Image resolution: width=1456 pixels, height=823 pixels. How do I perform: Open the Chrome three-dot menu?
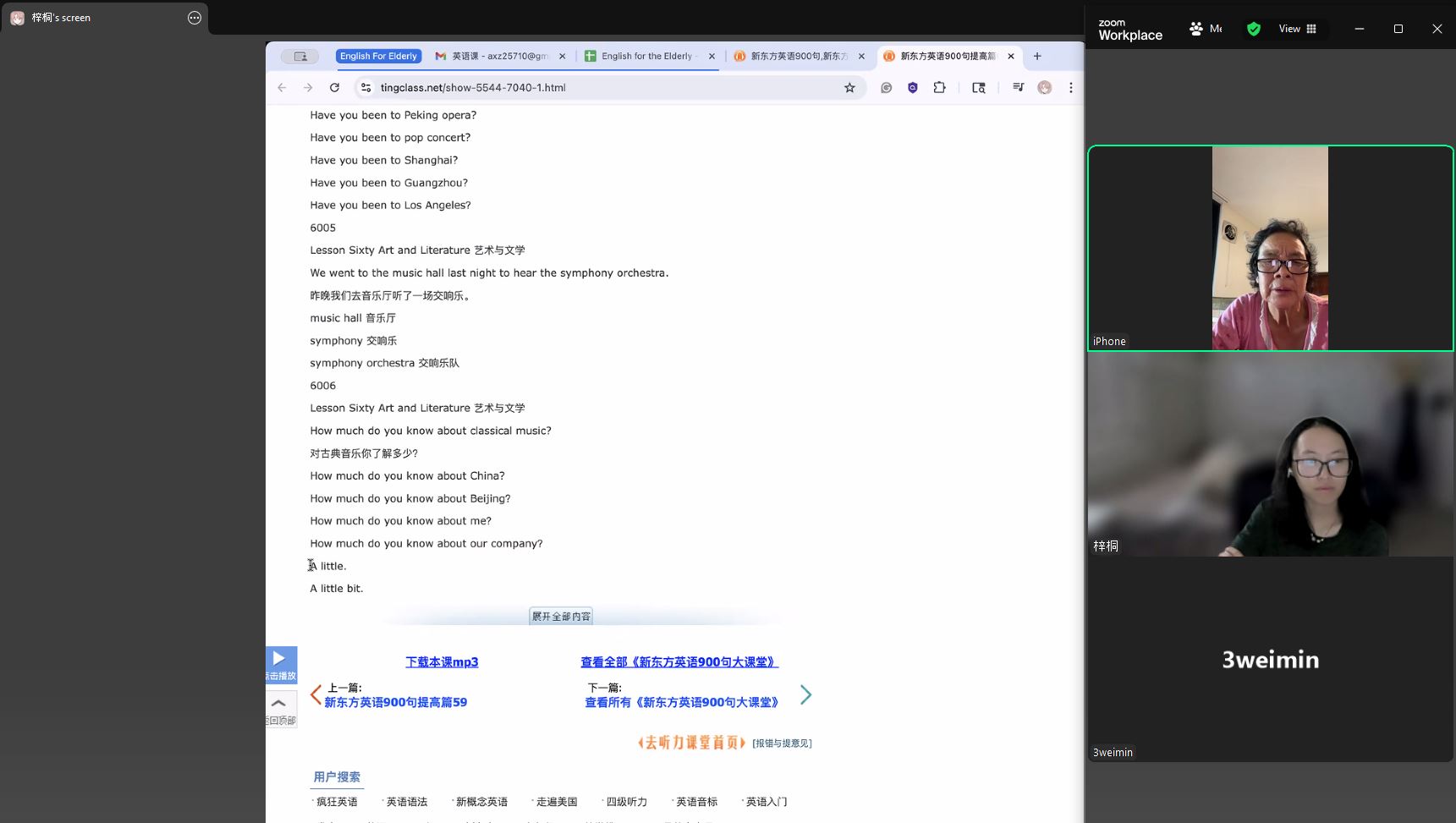point(1070,88)
